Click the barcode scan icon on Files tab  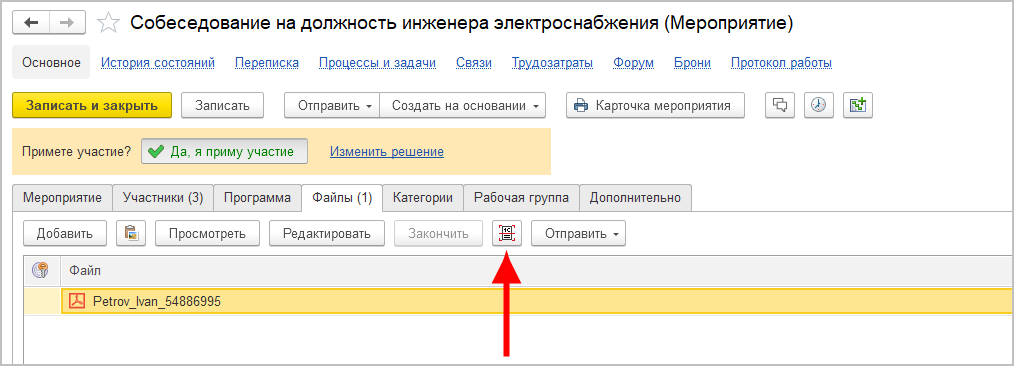507,233
